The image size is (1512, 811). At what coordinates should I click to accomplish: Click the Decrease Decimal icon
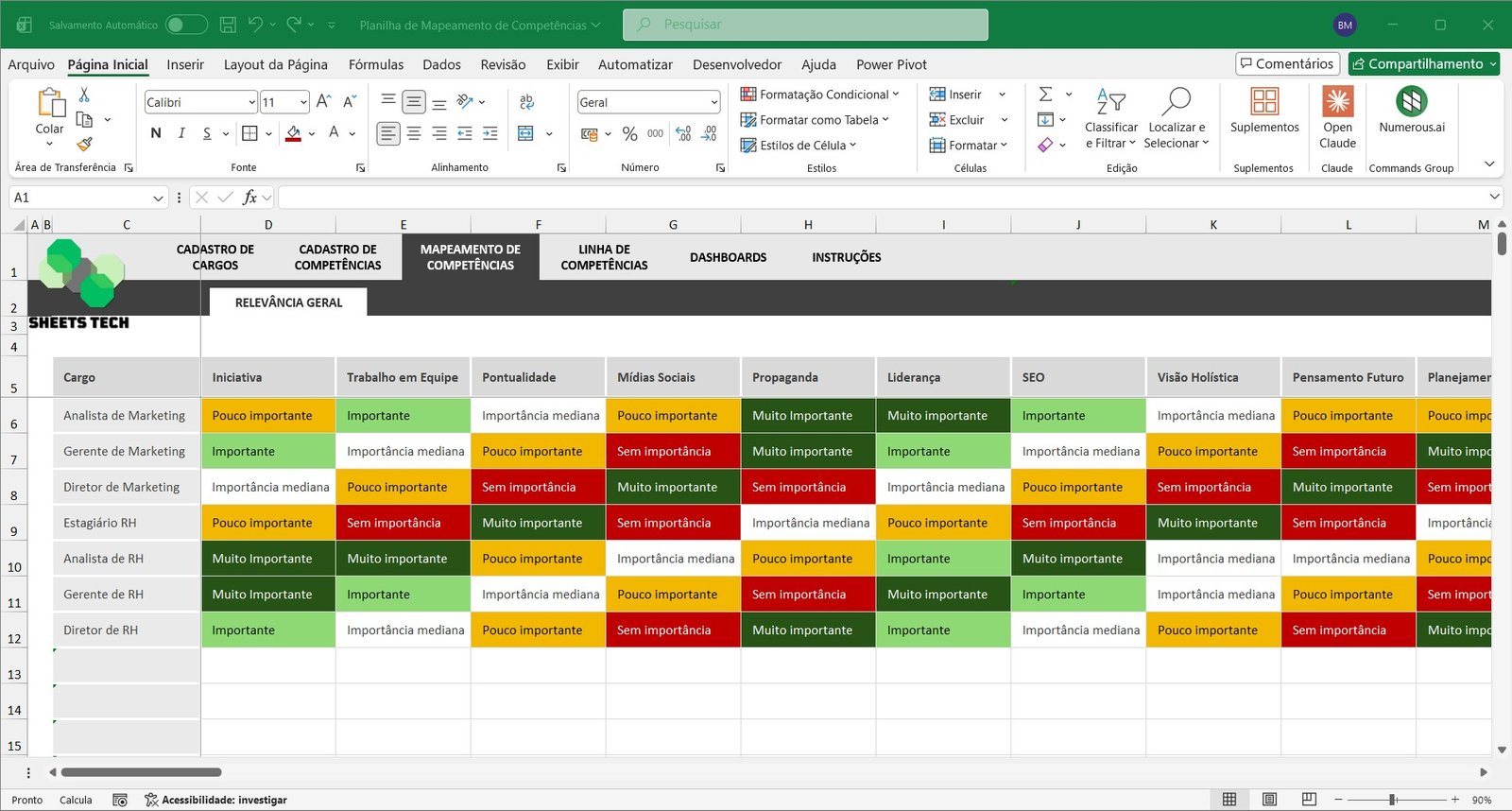(709, 133)
